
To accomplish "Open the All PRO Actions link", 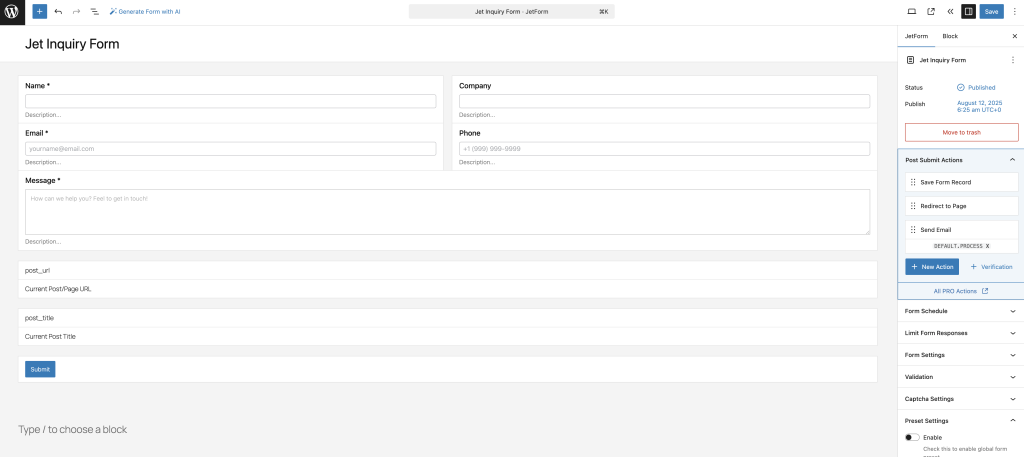I will (x=961, y=291).
